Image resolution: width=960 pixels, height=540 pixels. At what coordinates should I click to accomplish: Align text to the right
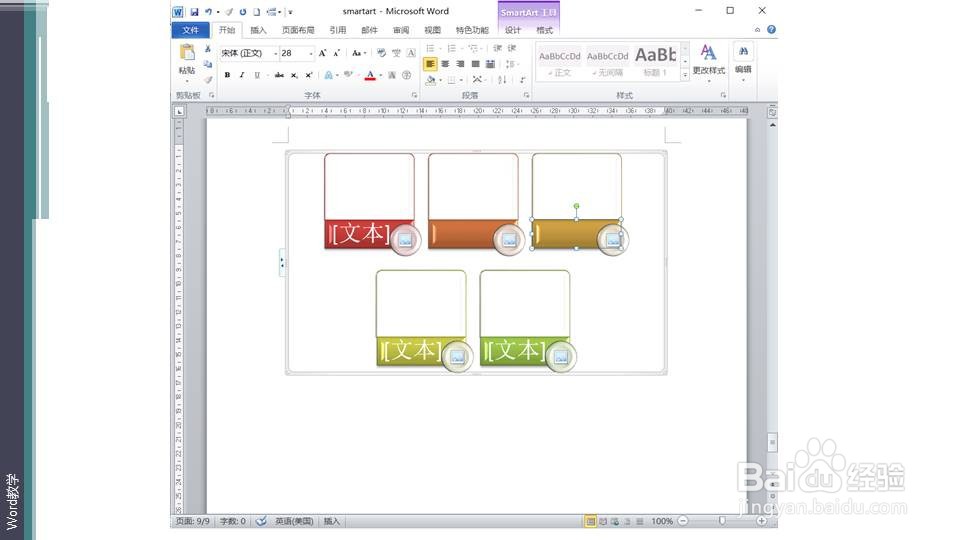click(x=460, y=64)
